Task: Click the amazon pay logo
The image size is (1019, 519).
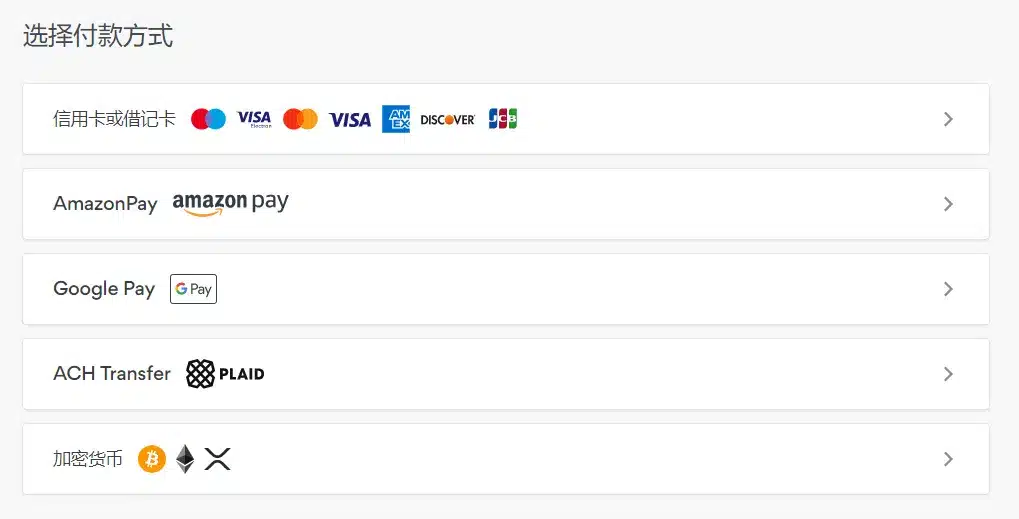Action: pos(231,203)
